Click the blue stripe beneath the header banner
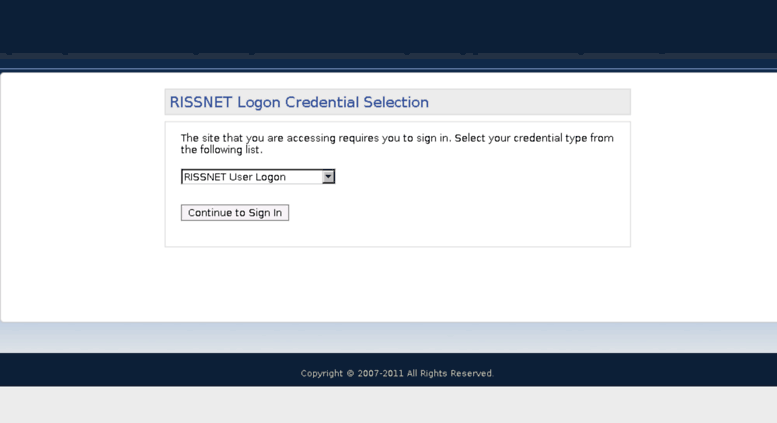Image resolution: width=777 pixels, height=423 pixels. coord(388,64)
